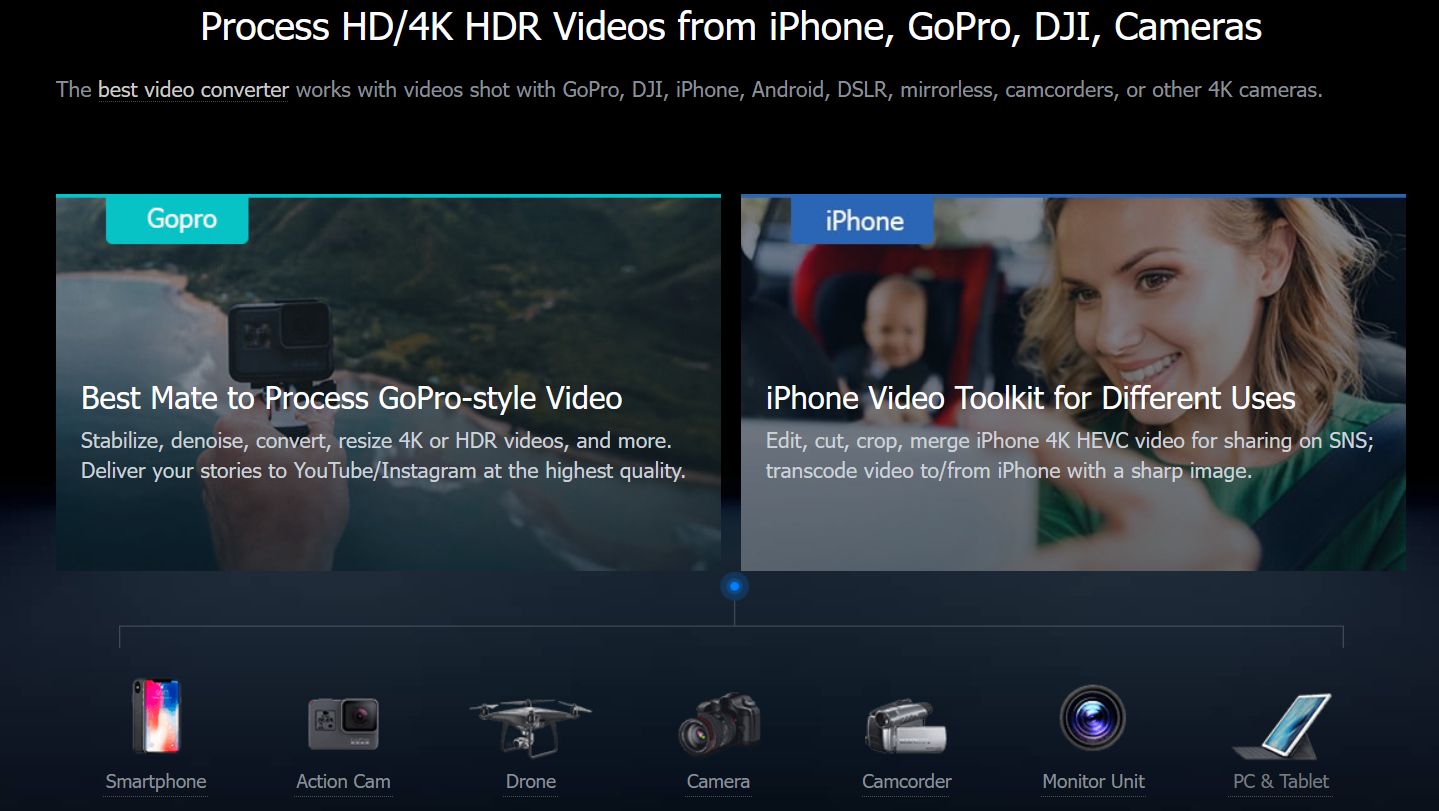Pick the DSLR Camera icon

point(719,724)
